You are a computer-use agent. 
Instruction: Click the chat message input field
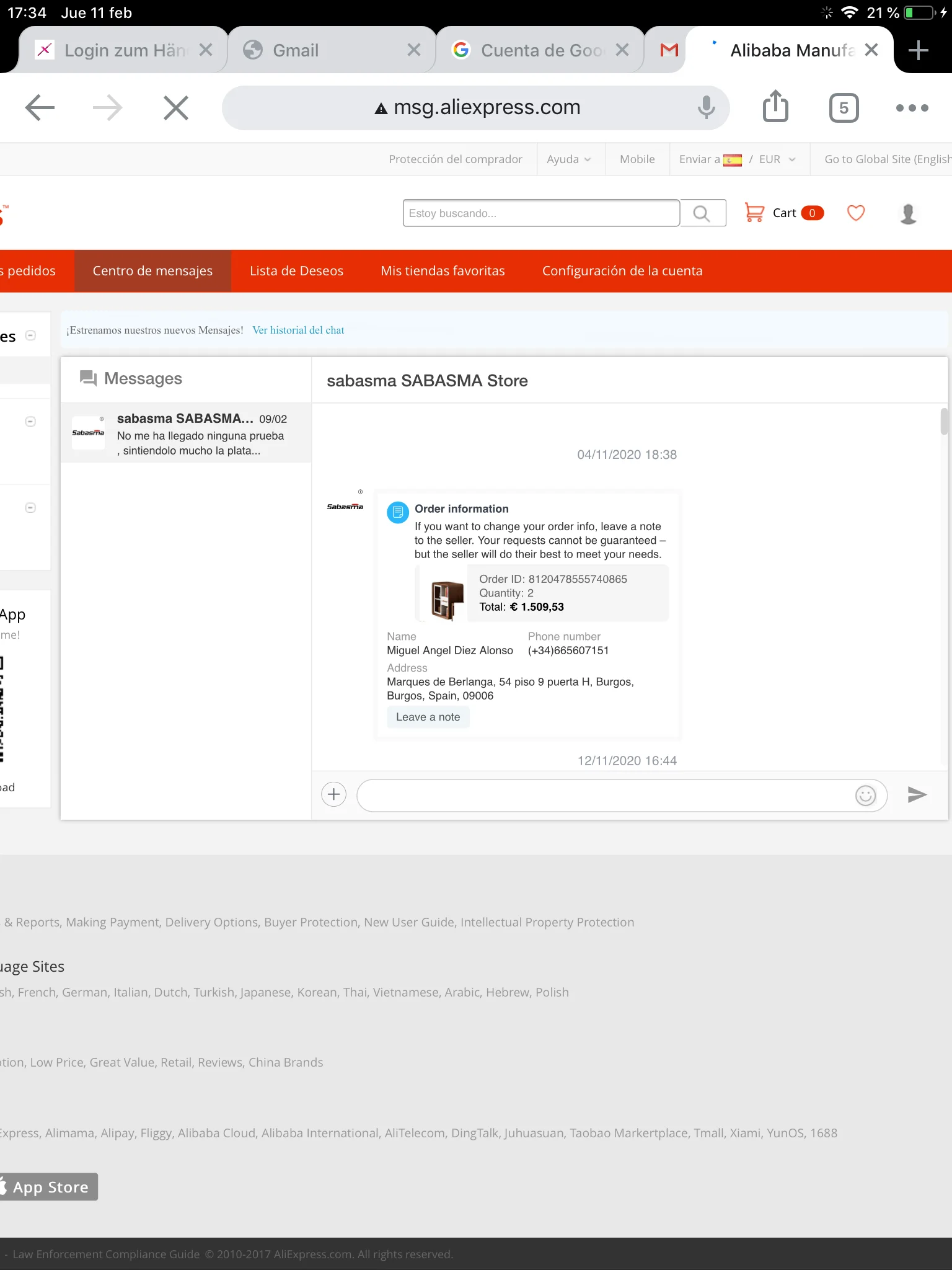622,795
